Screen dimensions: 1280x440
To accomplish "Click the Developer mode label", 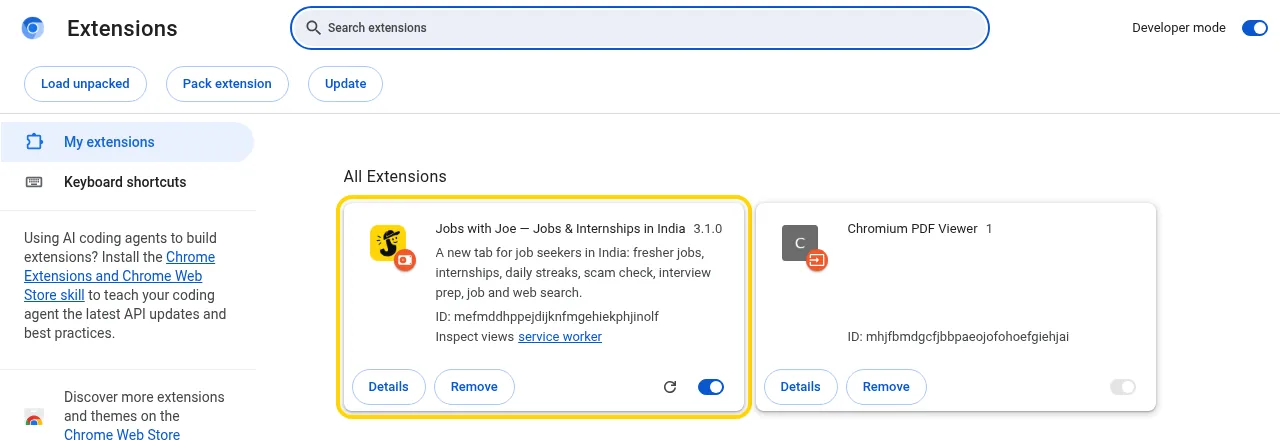I will (1179, 28).
